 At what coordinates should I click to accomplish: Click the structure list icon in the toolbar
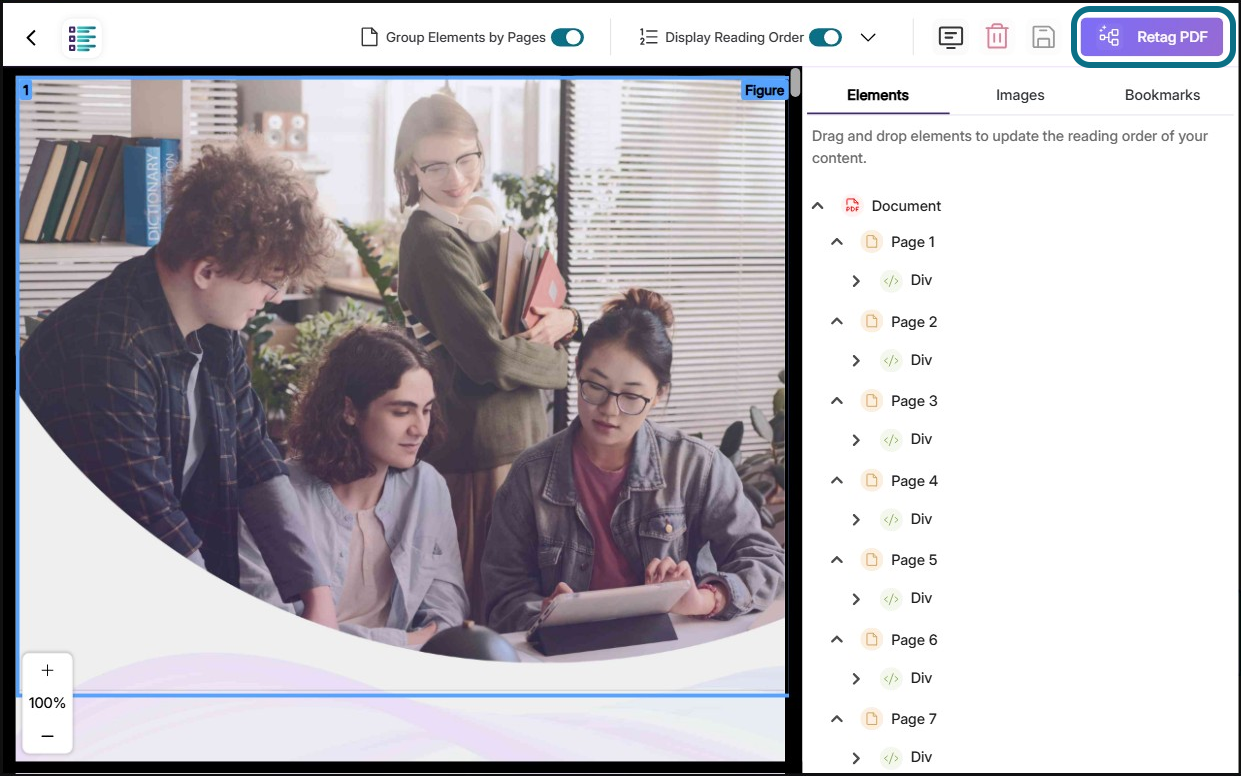(x=83, y=38)
